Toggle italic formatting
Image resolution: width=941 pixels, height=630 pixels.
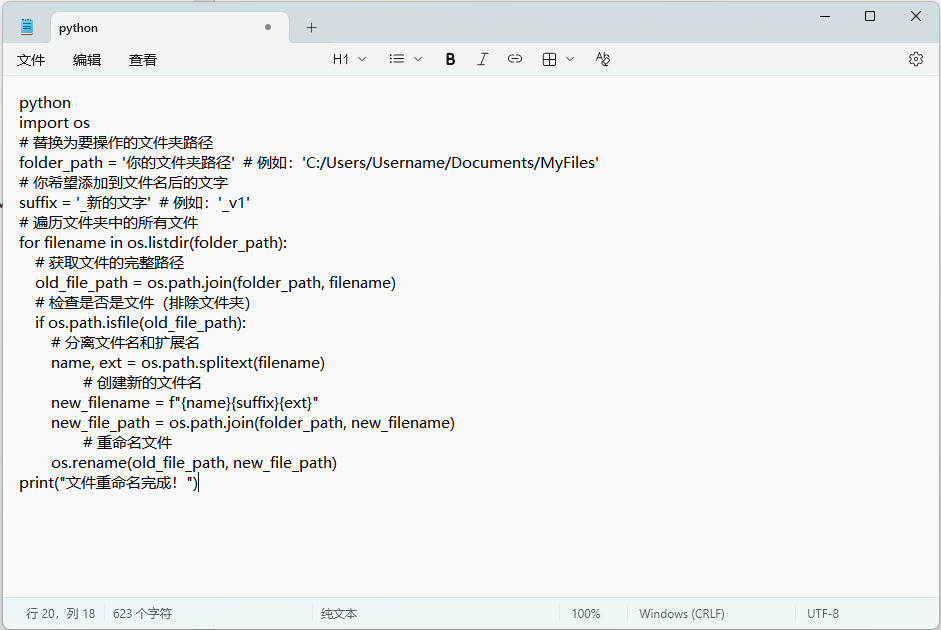coord(483,59)
